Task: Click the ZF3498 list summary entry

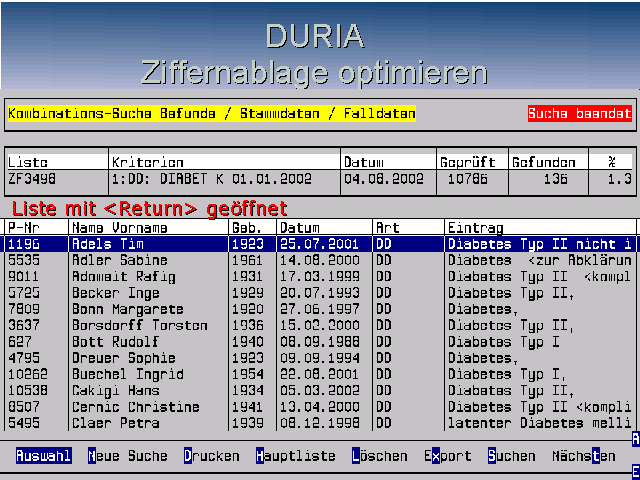Action: point(32,180)
